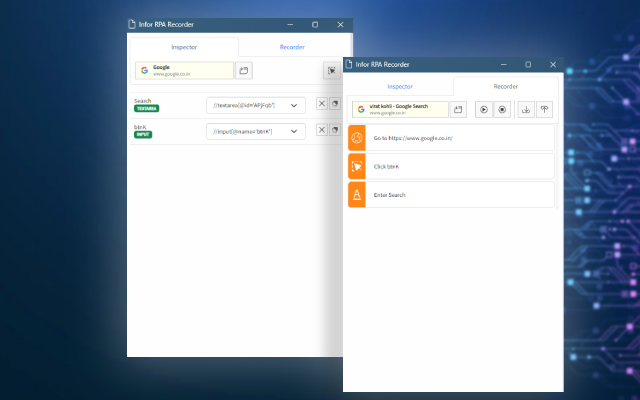Click the upload/export icon in Recorder toolbar
This screenshot has height=400, width=640.
(x=544, y=109)
